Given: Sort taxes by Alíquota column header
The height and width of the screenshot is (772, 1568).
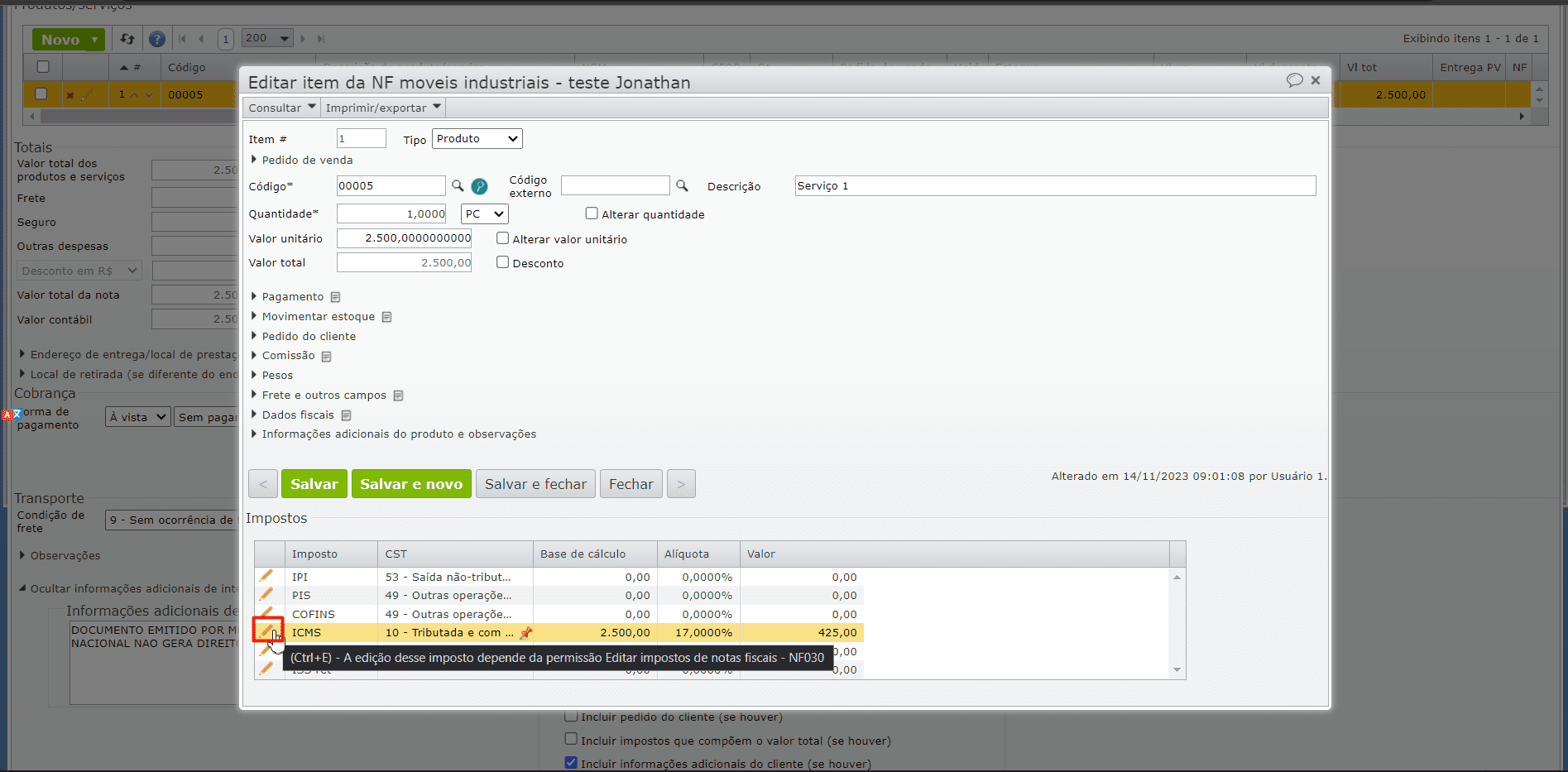Looking at the screenshot, I should pos(698,554).
